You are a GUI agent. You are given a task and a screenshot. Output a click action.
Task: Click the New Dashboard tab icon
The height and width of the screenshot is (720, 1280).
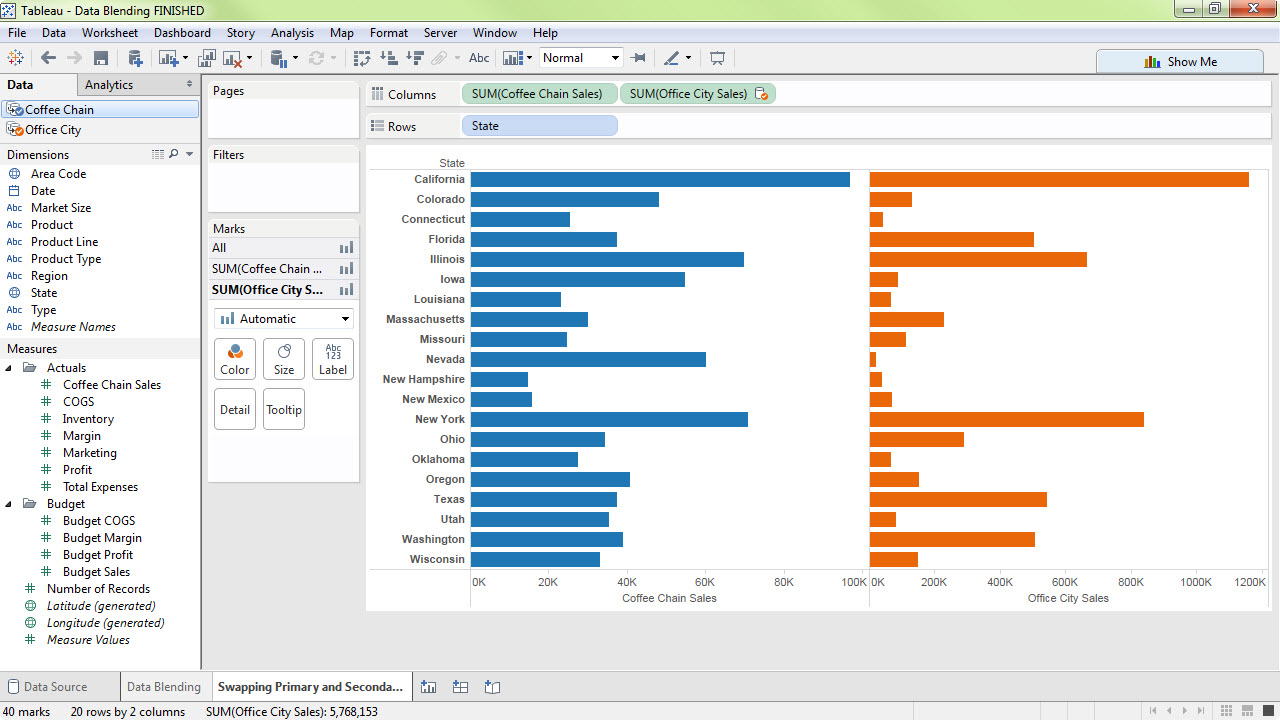click(x=460, y=687)
